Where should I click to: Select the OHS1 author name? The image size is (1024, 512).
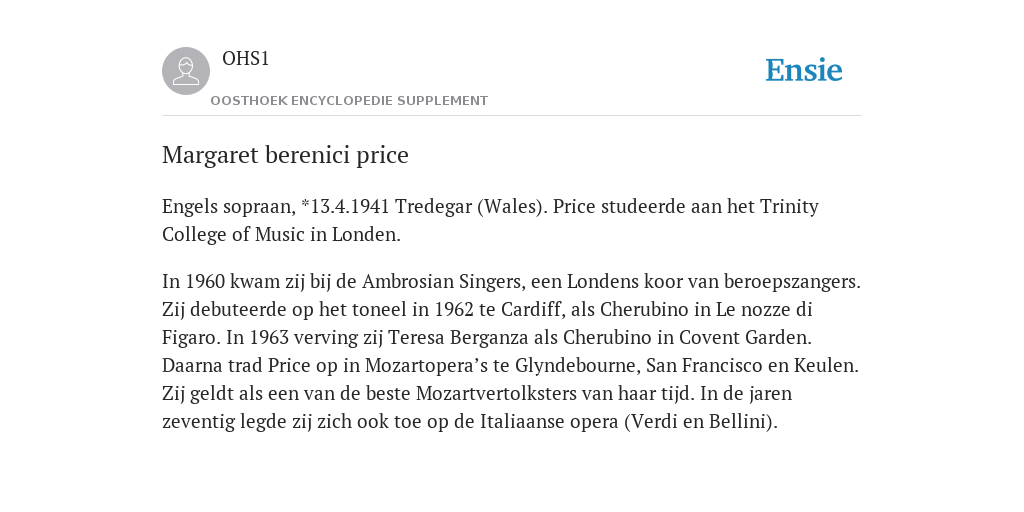[246, 59]
